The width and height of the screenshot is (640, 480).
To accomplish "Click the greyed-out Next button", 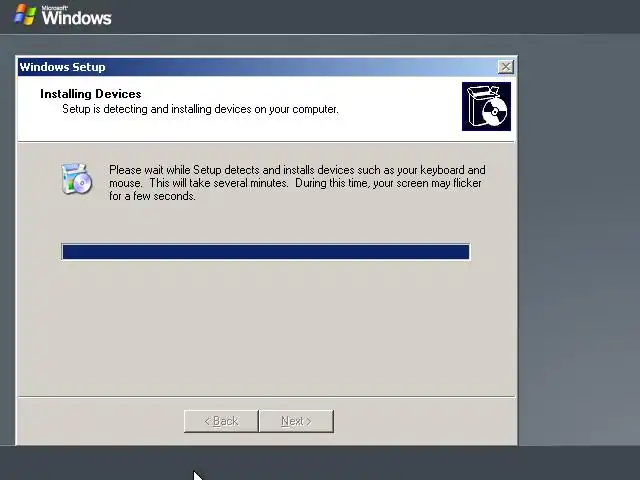I will (296, 421).
